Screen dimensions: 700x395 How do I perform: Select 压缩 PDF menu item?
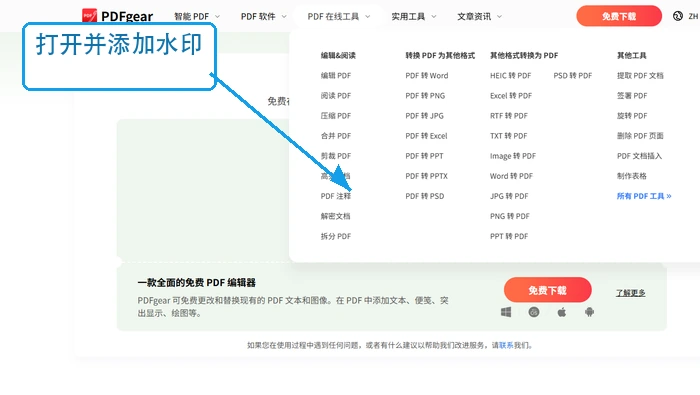336,116
